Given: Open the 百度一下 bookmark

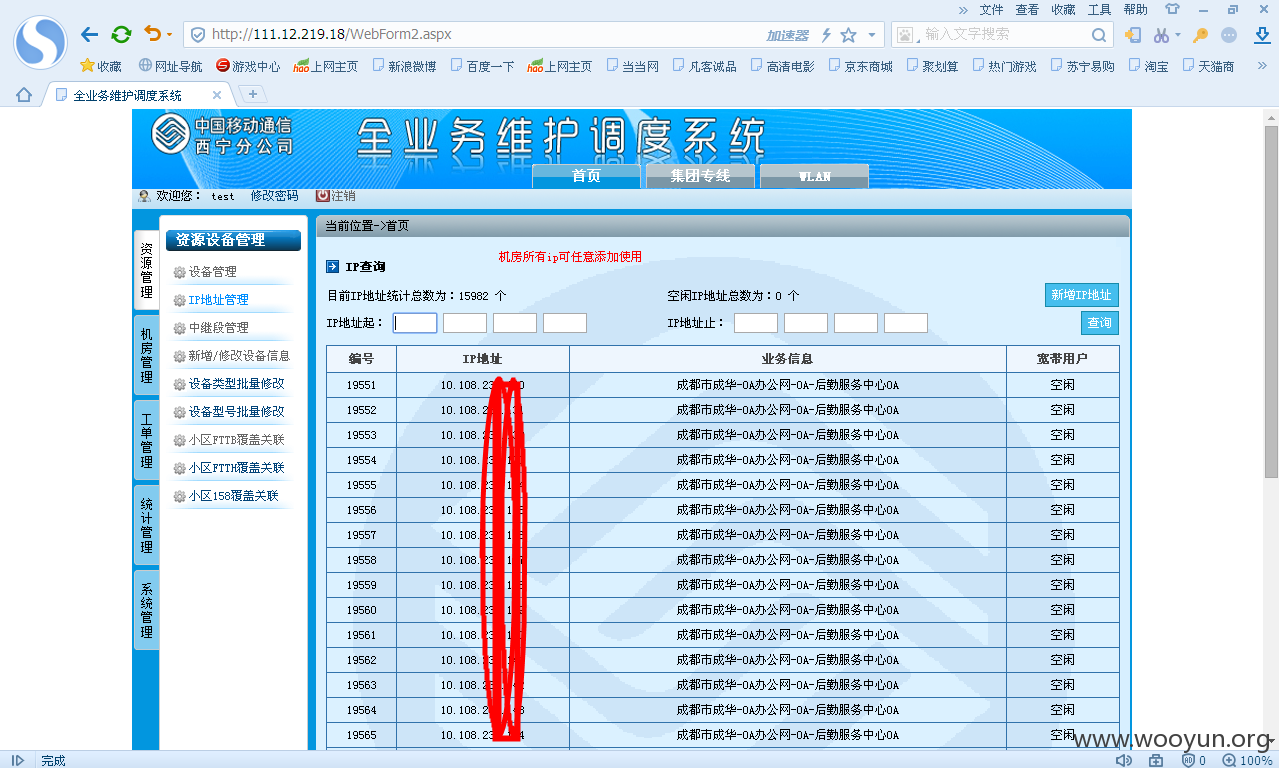Looking at the screenshot, I should click(x=482, y=66).
